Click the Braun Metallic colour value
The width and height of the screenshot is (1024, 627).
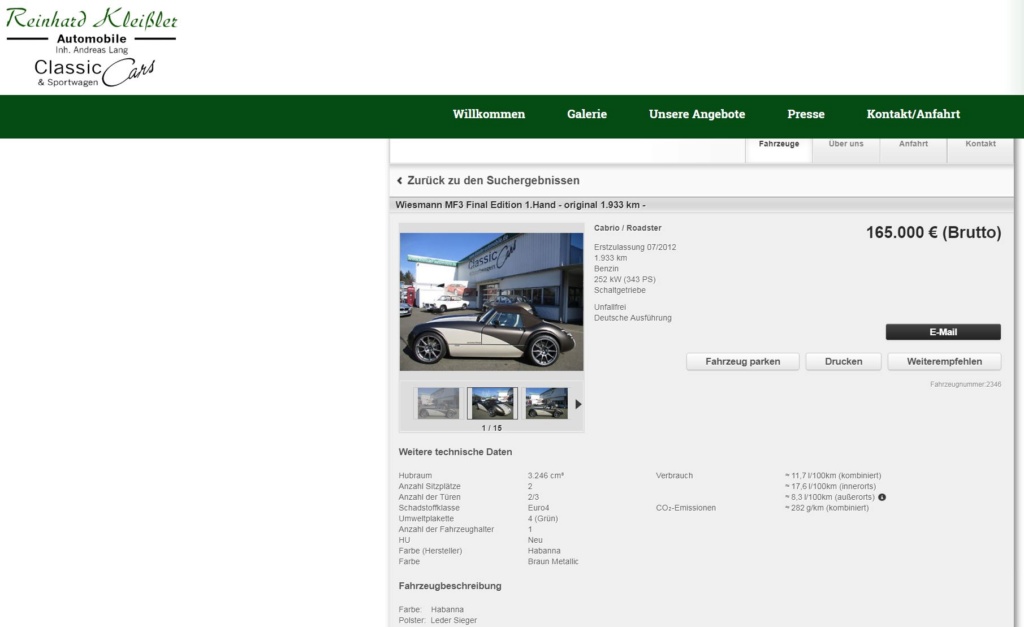click(552, 562)
